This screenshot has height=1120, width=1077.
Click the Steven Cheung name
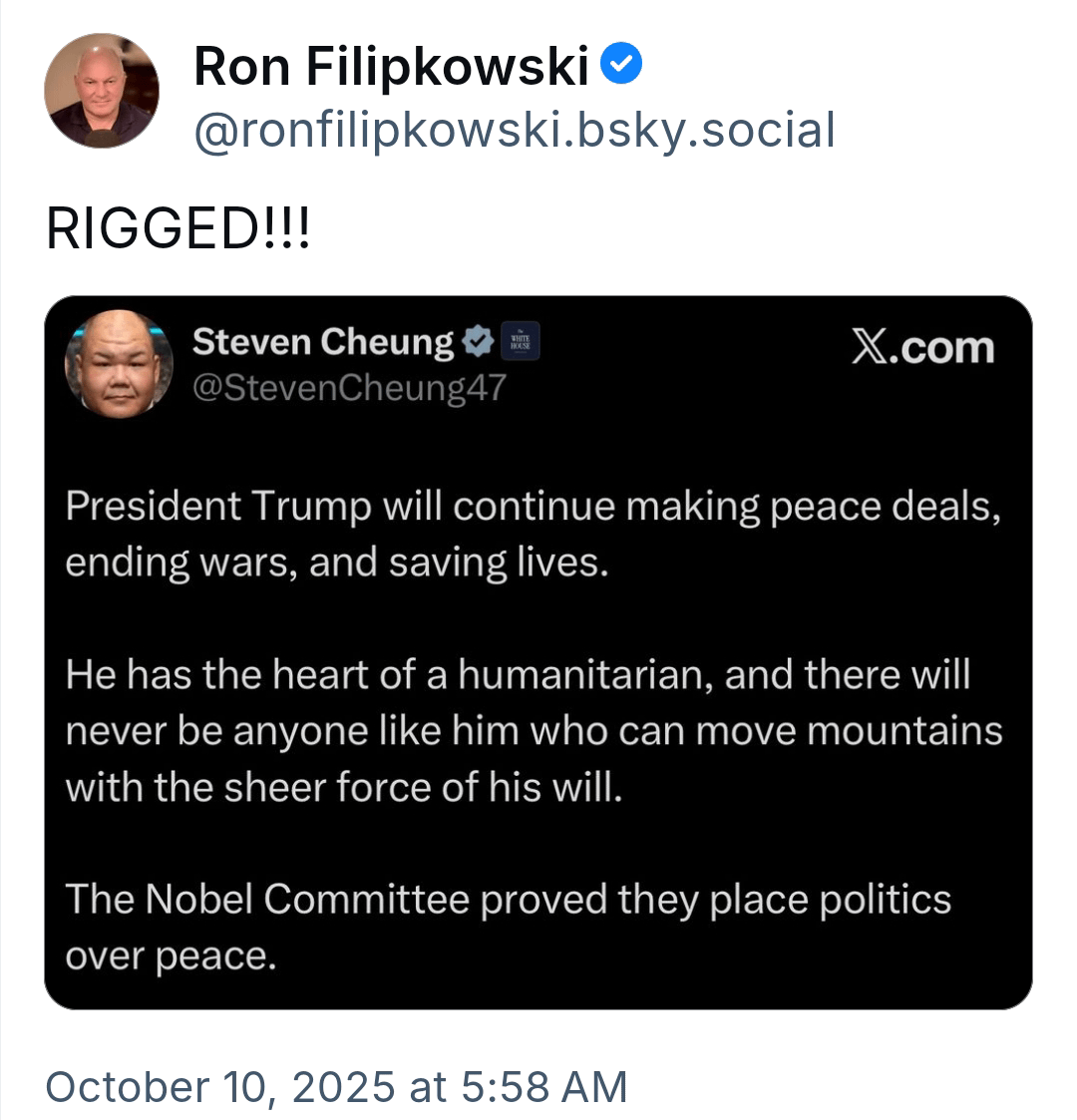point(323,342)
